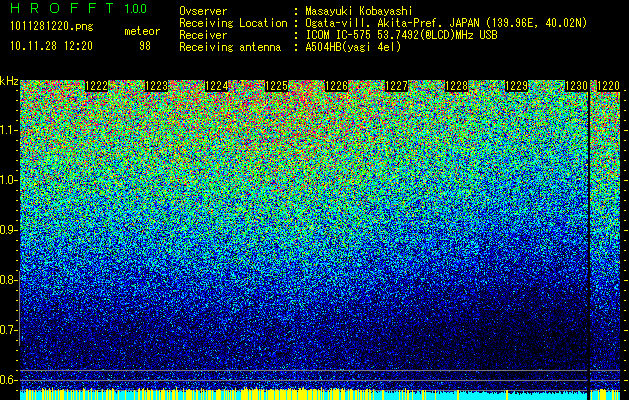Click the 1222 time marker
629x400 pixels.
96,86
